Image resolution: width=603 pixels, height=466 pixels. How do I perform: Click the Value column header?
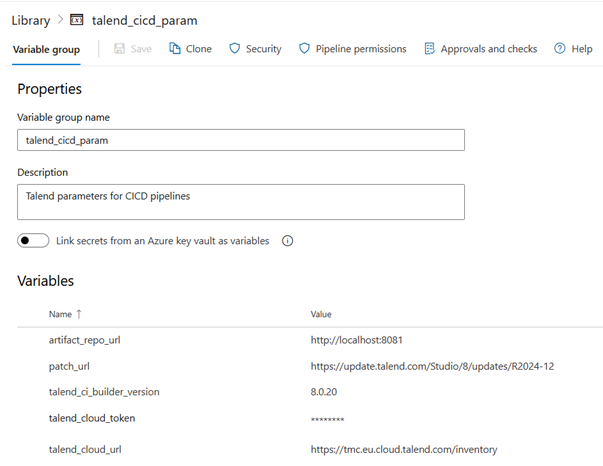321,314
